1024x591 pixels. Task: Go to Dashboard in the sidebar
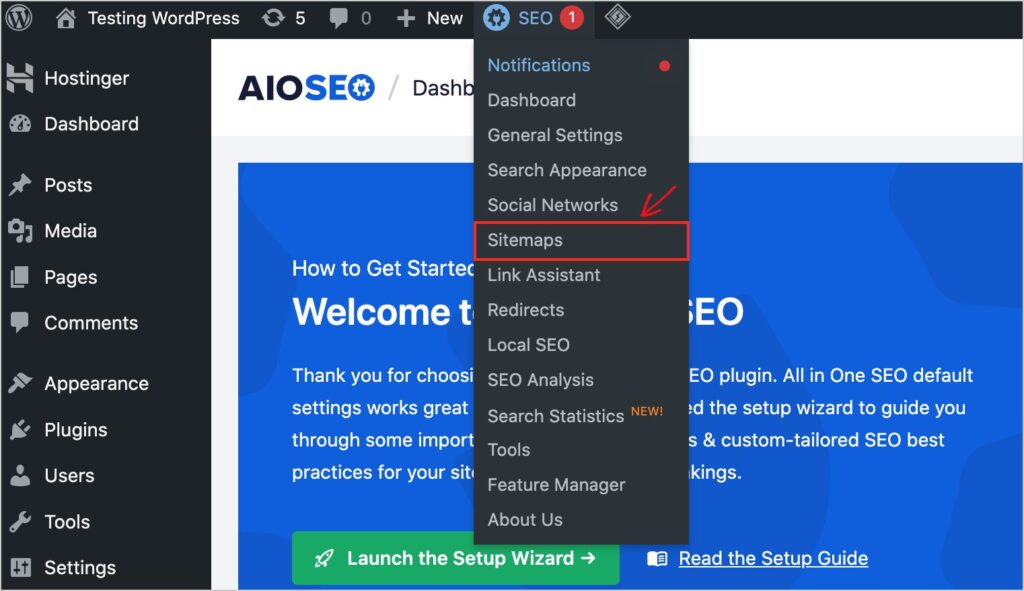point(91,124)
